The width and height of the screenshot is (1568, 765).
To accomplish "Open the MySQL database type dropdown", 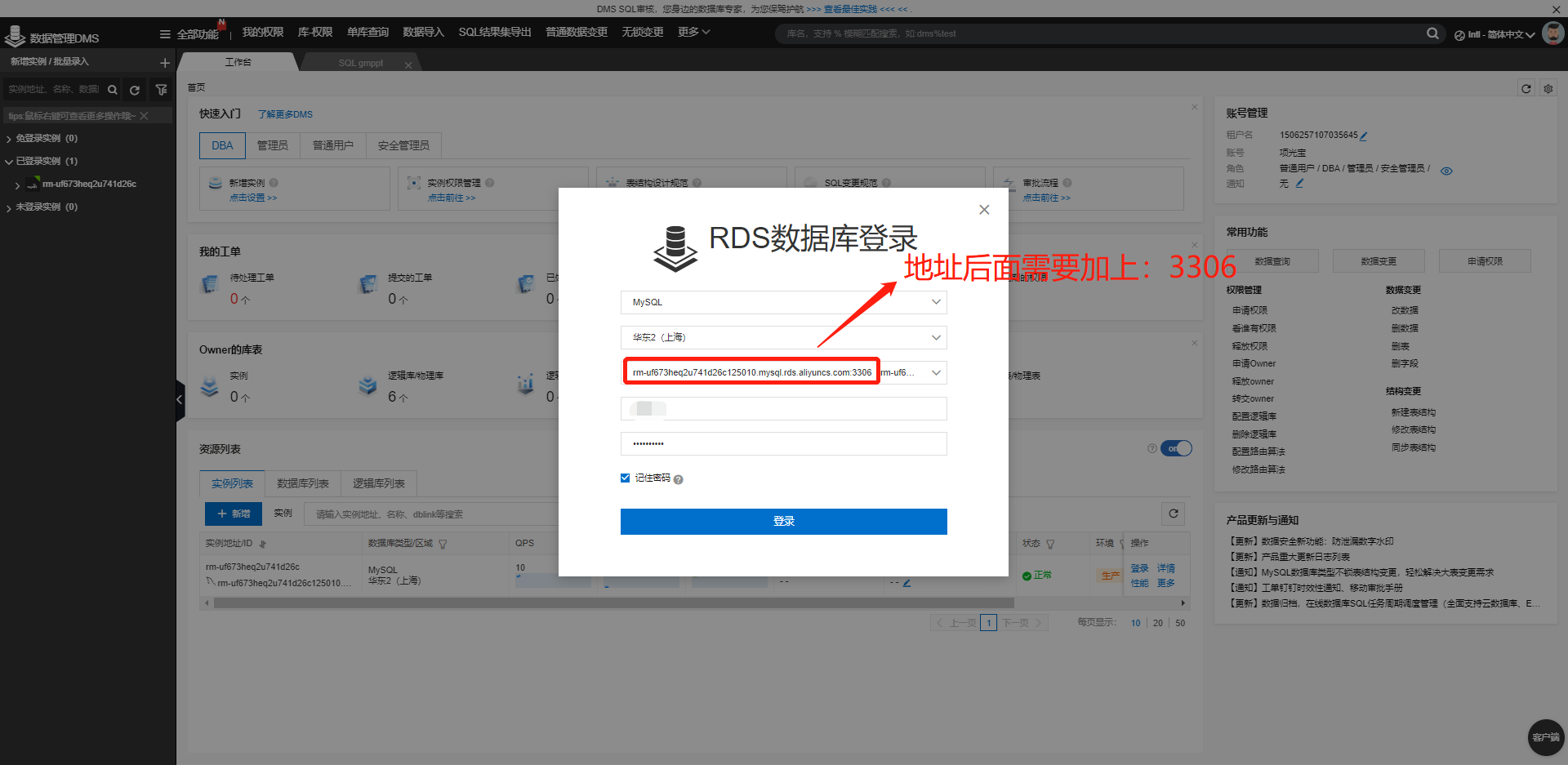I will [x=784, y=302].
